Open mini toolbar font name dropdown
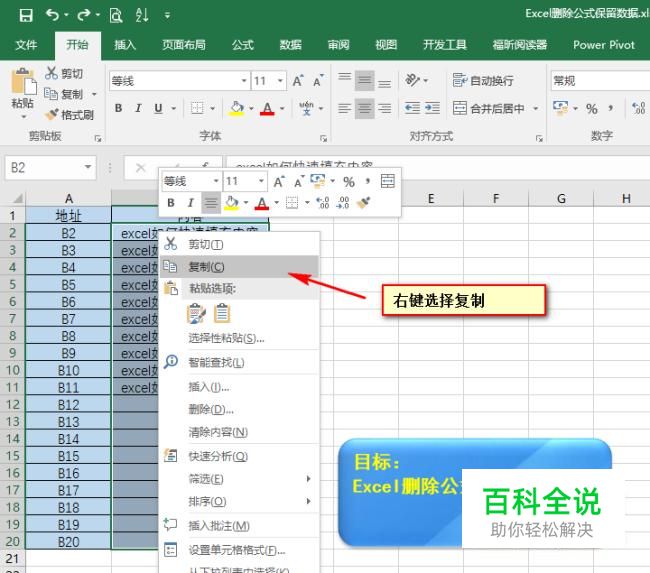This screenshot has height=573, width=650. pyautogui.click(x=216, y=181)
